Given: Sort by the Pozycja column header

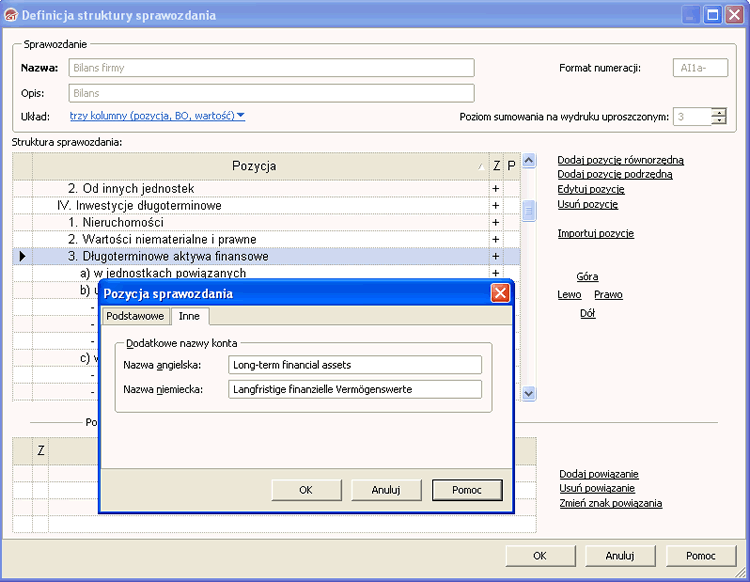Looking at the screenshot, I should tap(254, 166).
